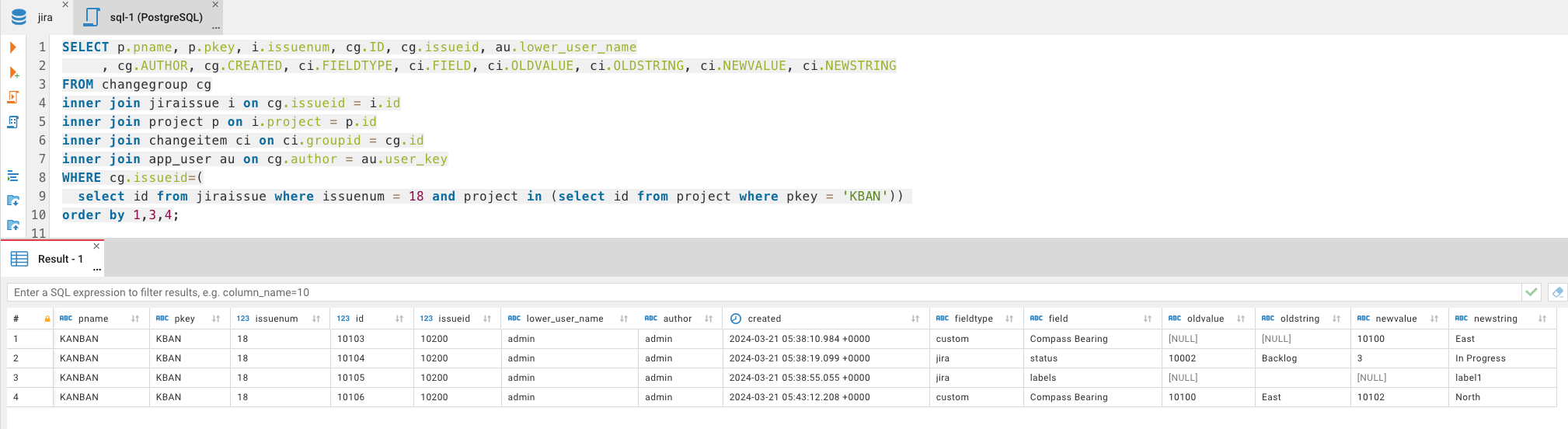The width and height of the screenshot is (1568, 429).
Task: Sort the pname column
Action: click(x=135, y=319)
